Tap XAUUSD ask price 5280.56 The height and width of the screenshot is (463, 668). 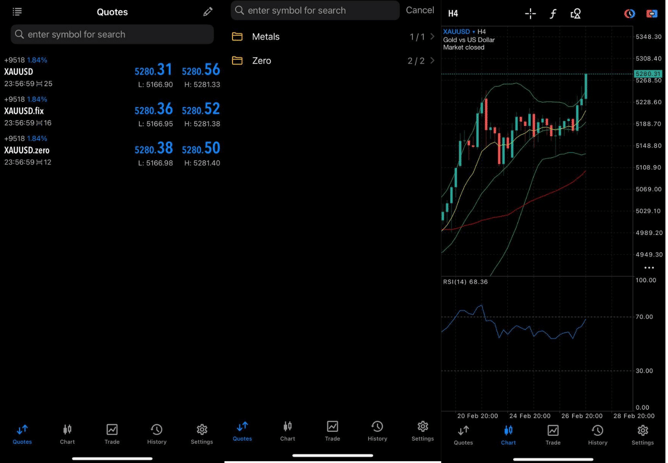pos(201,70)
